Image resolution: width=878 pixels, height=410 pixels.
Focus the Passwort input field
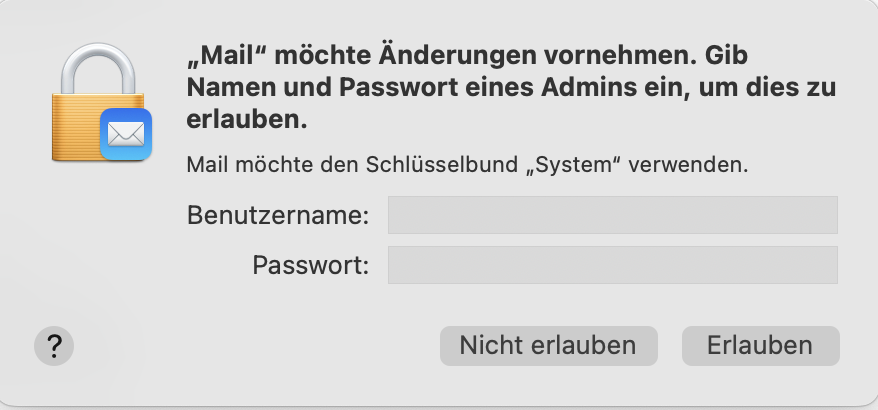(612, 266)
